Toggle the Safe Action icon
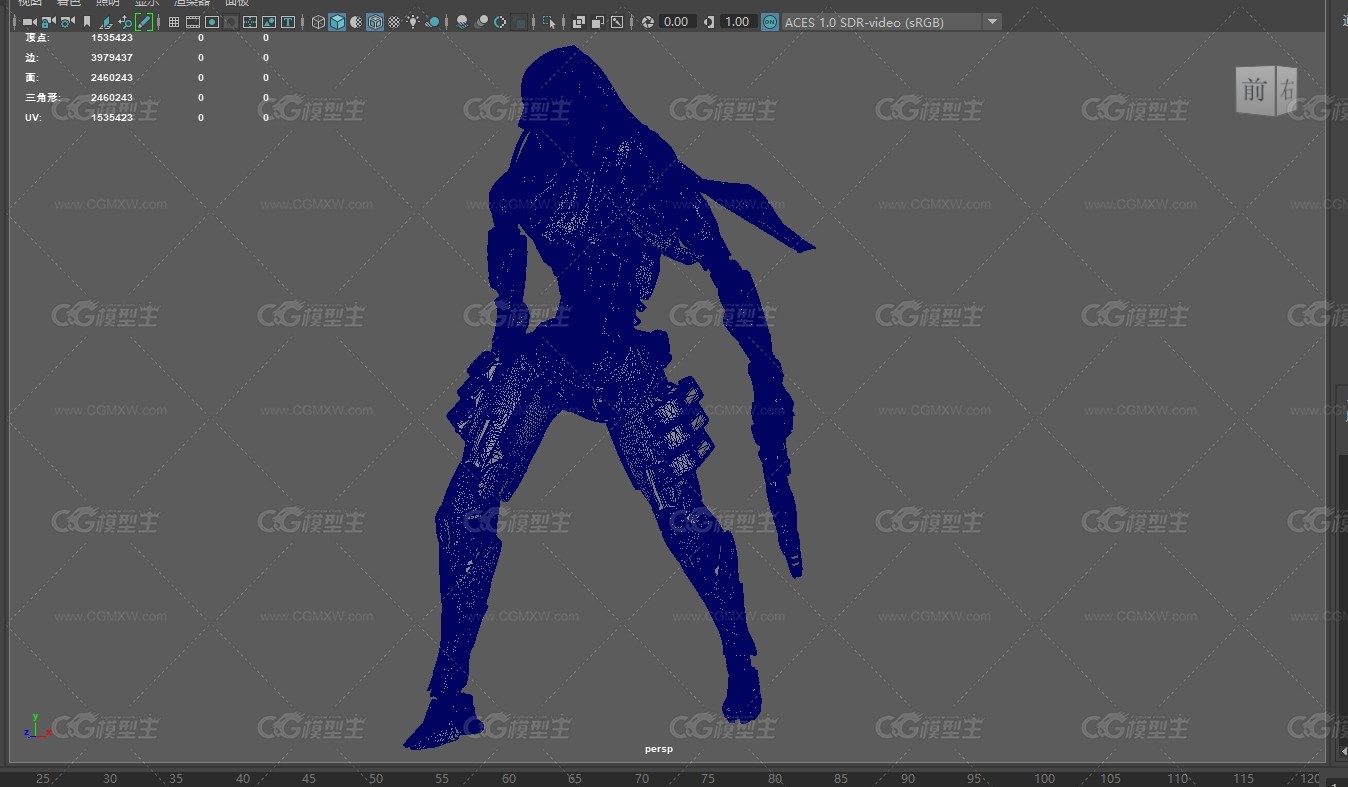This screenshot has height=787, width=1348. pos(269,21)
